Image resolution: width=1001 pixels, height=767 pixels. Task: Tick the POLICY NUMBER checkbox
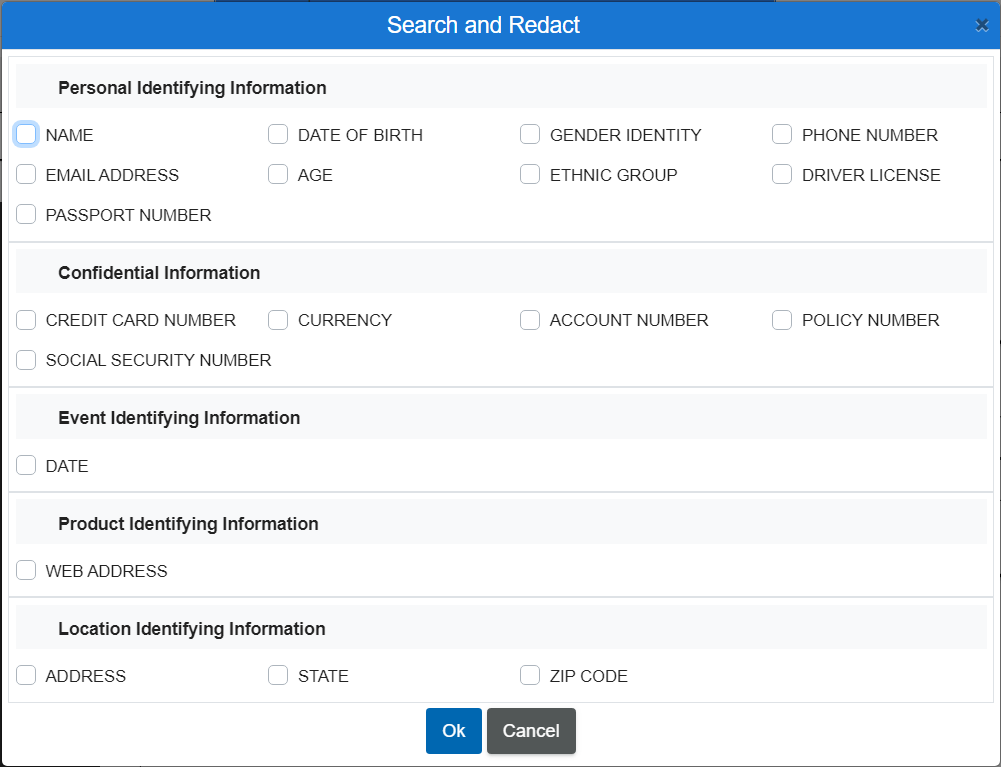pyautogui.click(x=782, y=320)
